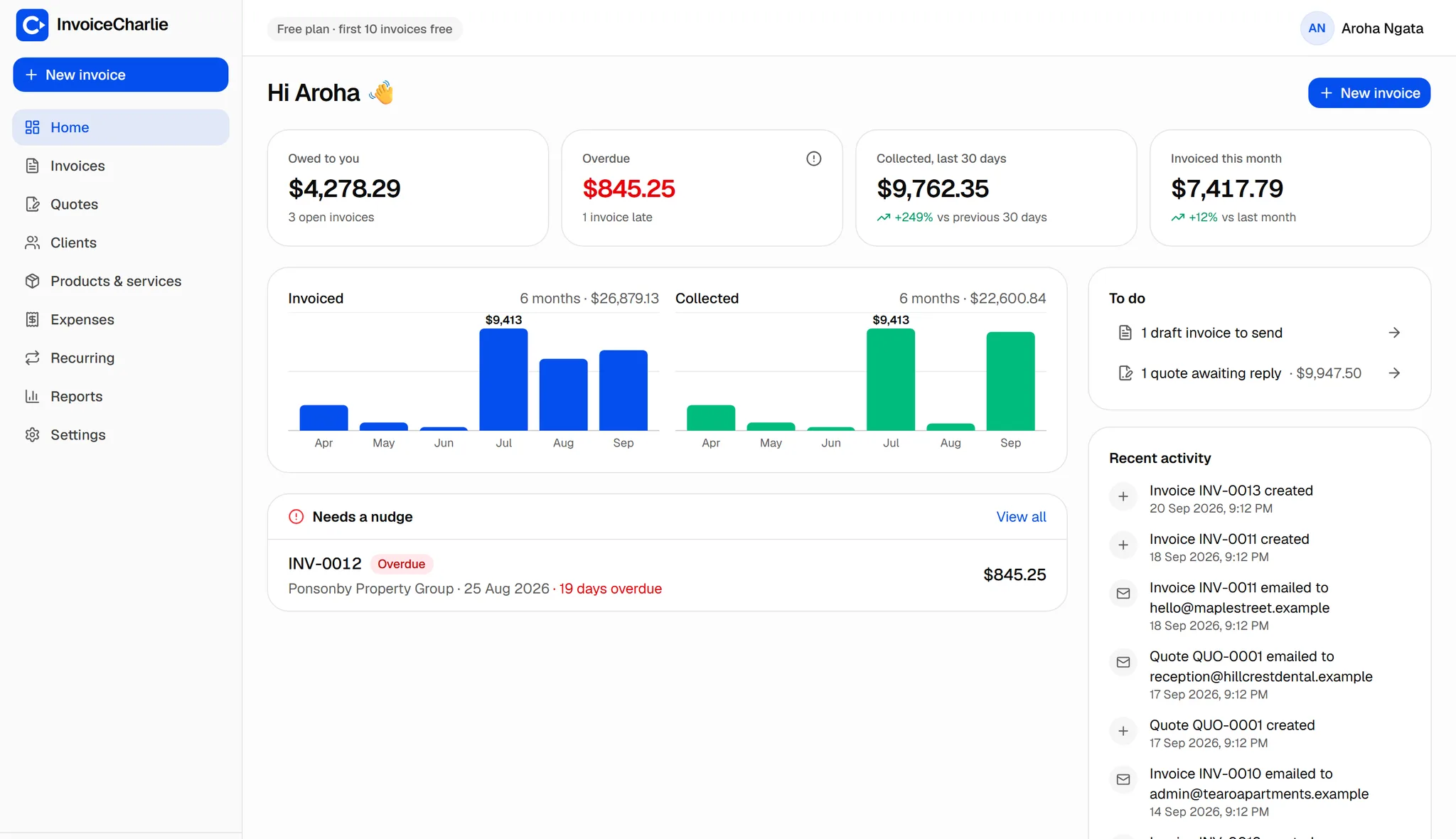Click the 1 quote awaiting reply text
Screen dimensions: 1456x839
click(1211, 373)
